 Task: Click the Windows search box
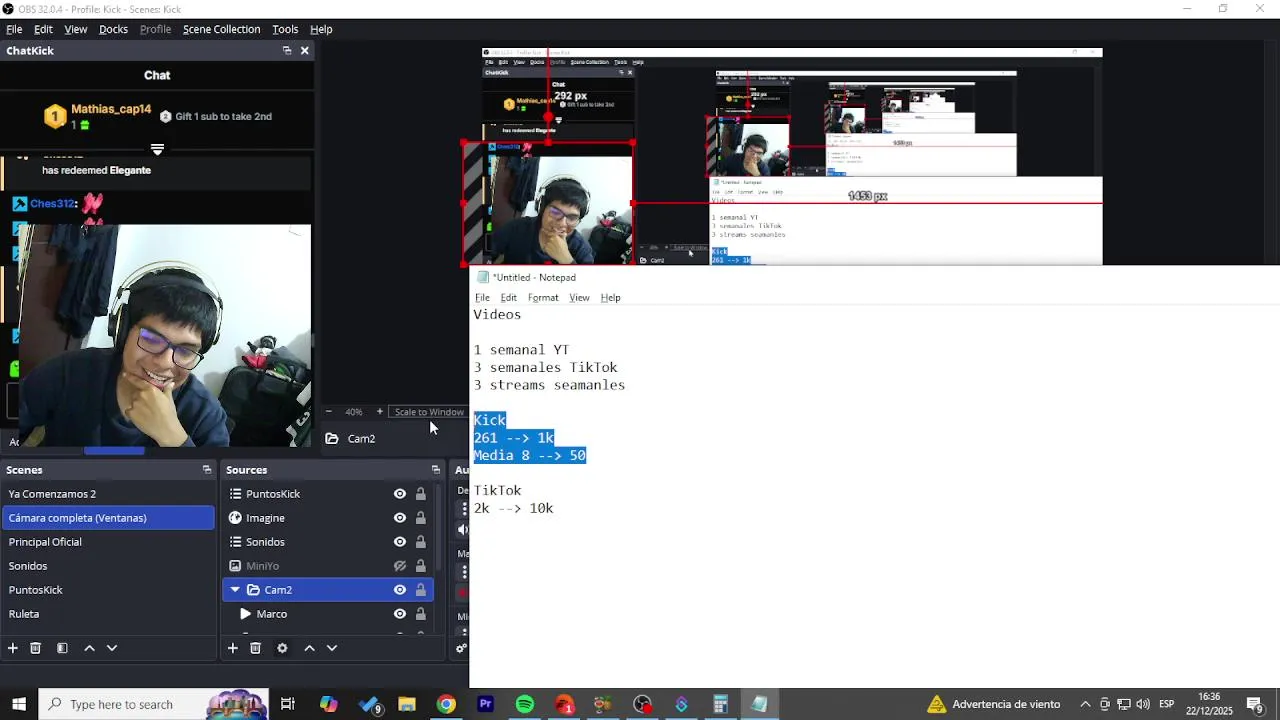click(x=153, y=705)
